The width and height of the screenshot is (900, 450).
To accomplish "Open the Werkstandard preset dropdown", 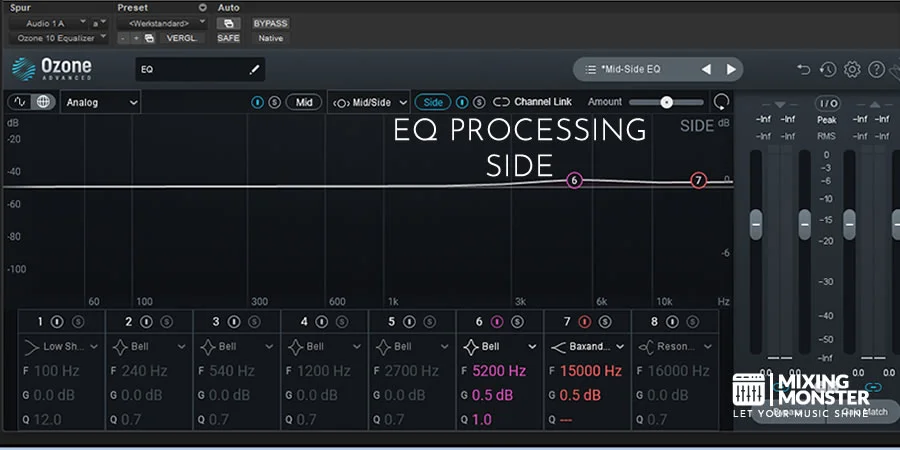I will click(x=162, y=24).
